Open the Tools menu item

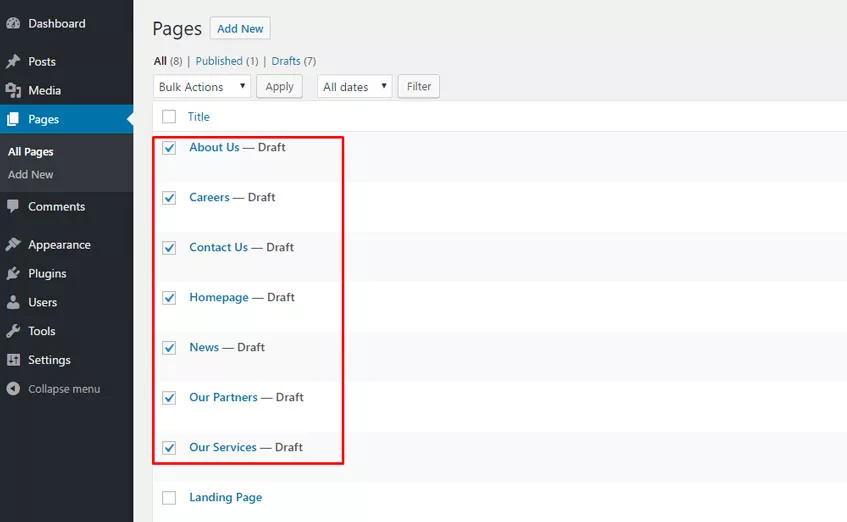[42, 331]
